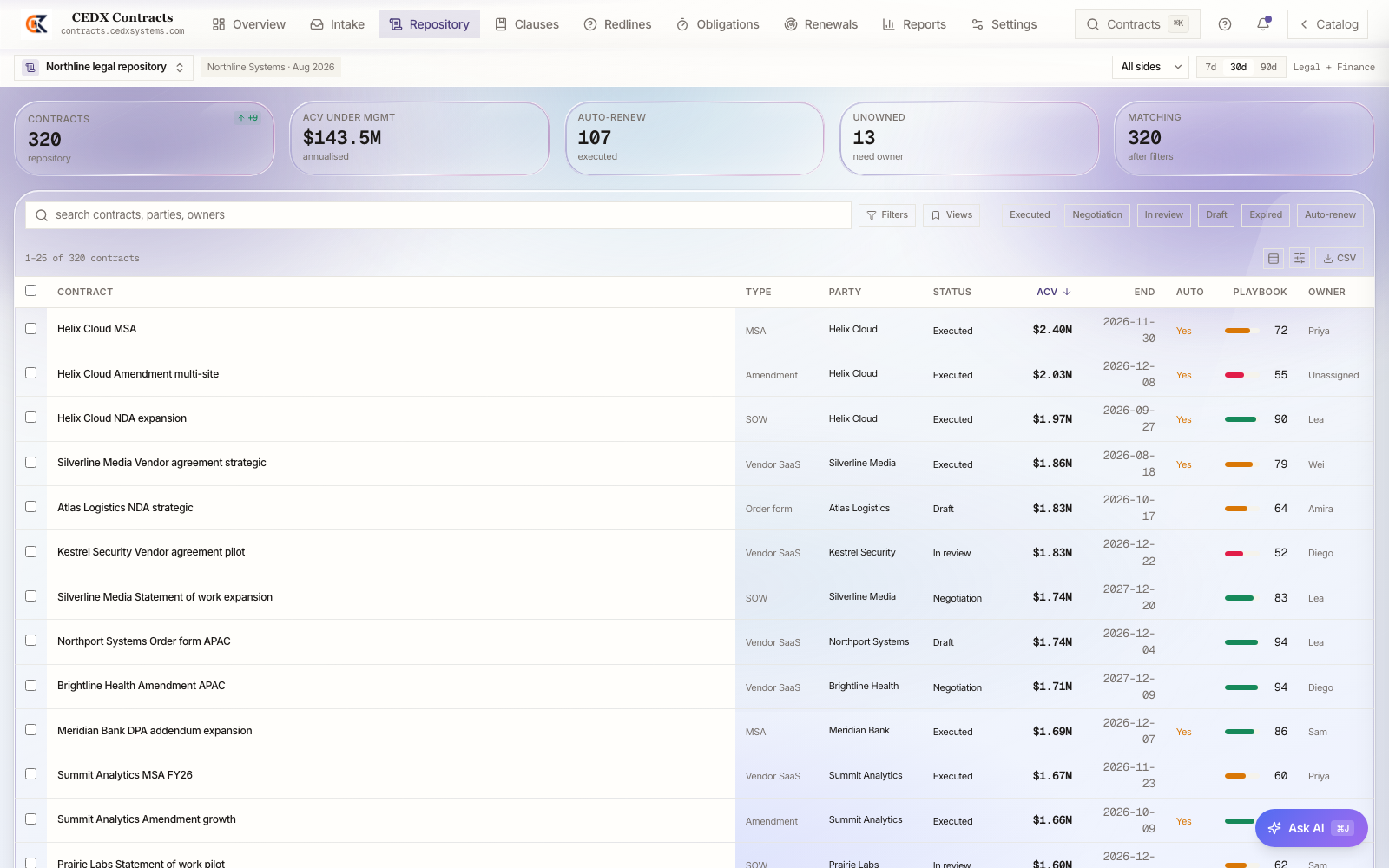Open the help question mark icon
The height and width of the screenshot is (868, 1389).
pos(1225,24)
